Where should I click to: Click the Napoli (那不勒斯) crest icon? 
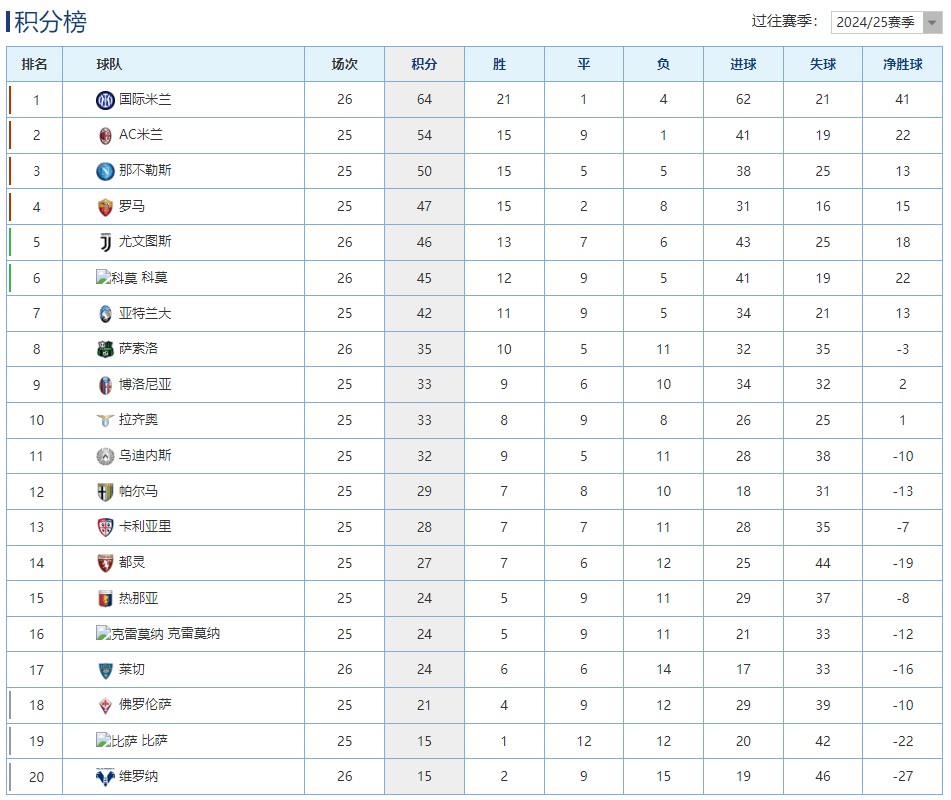point(105,171)
